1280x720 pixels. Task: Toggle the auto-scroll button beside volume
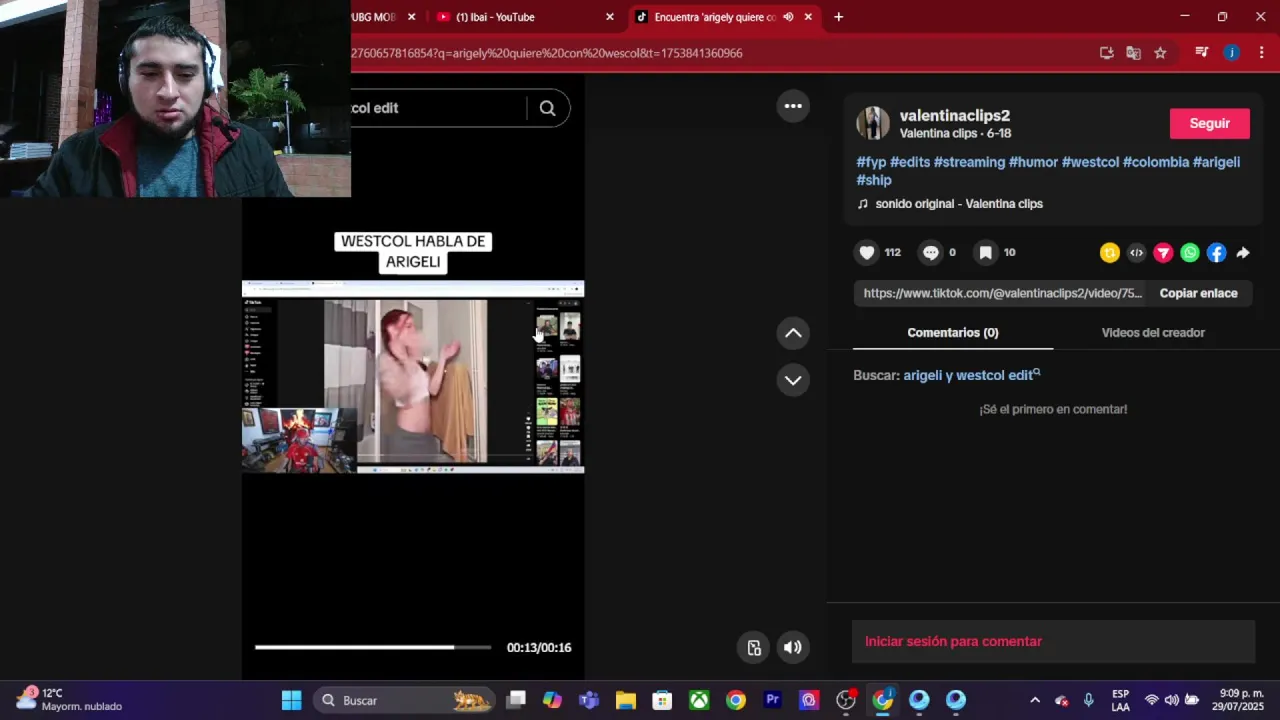pyautogui.click(x=754, y=647)
